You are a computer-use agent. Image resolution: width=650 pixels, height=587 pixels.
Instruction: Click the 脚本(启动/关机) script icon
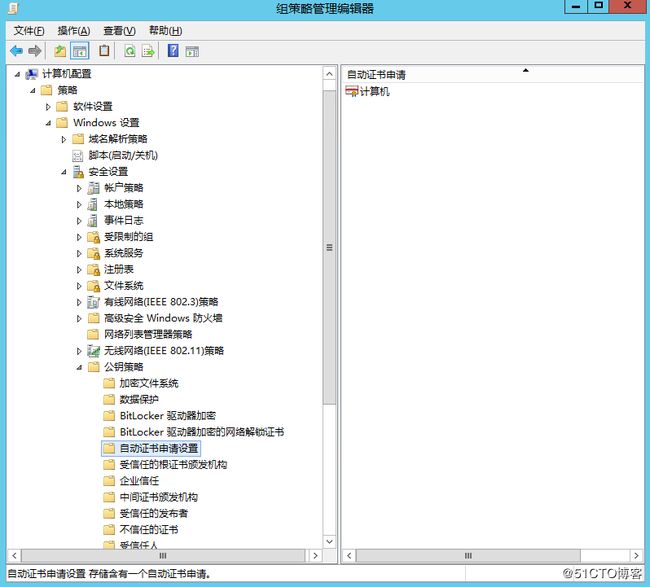(78, 156)
